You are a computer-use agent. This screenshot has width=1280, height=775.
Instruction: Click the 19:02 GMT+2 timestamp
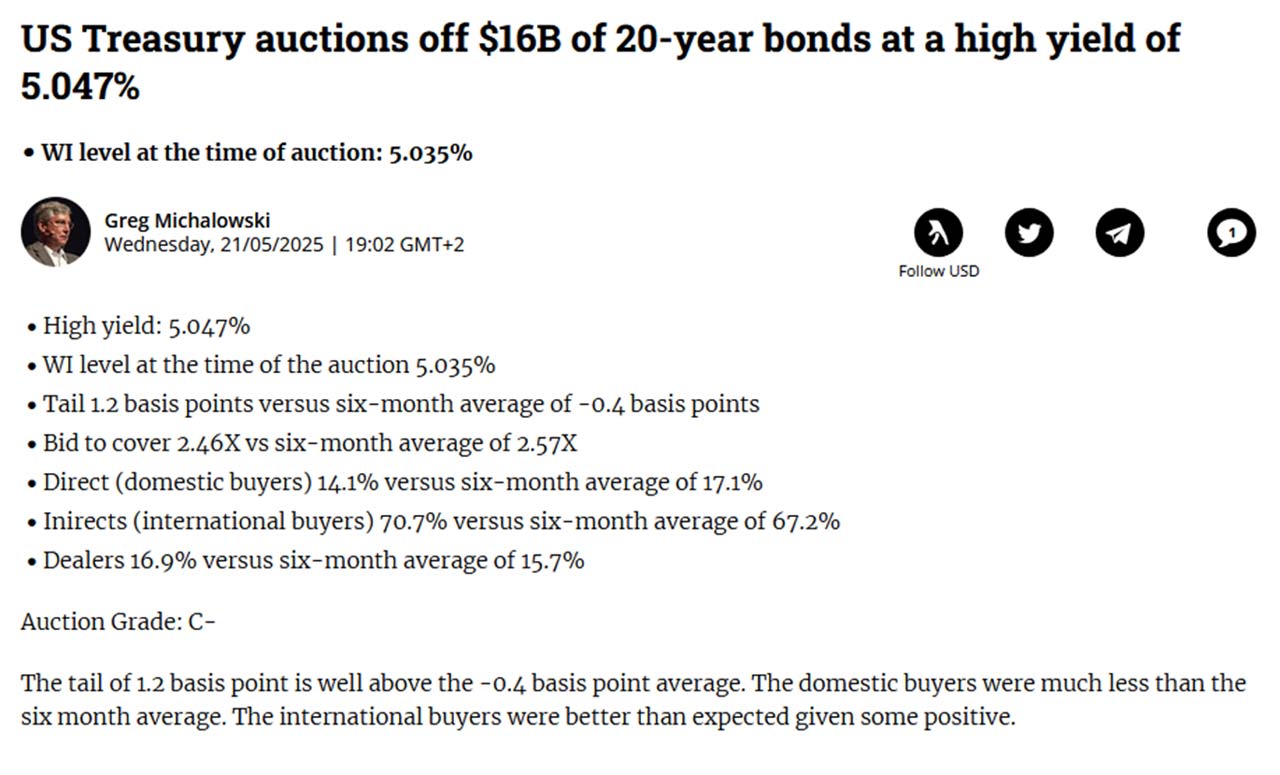pos(404,244)
